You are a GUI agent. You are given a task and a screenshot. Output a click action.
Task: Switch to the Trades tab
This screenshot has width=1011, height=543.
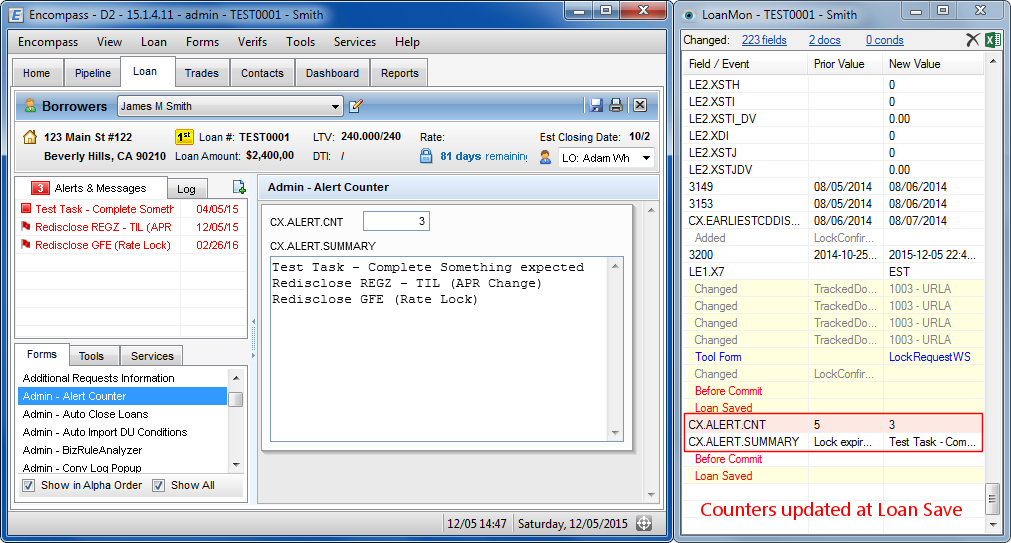202,73
